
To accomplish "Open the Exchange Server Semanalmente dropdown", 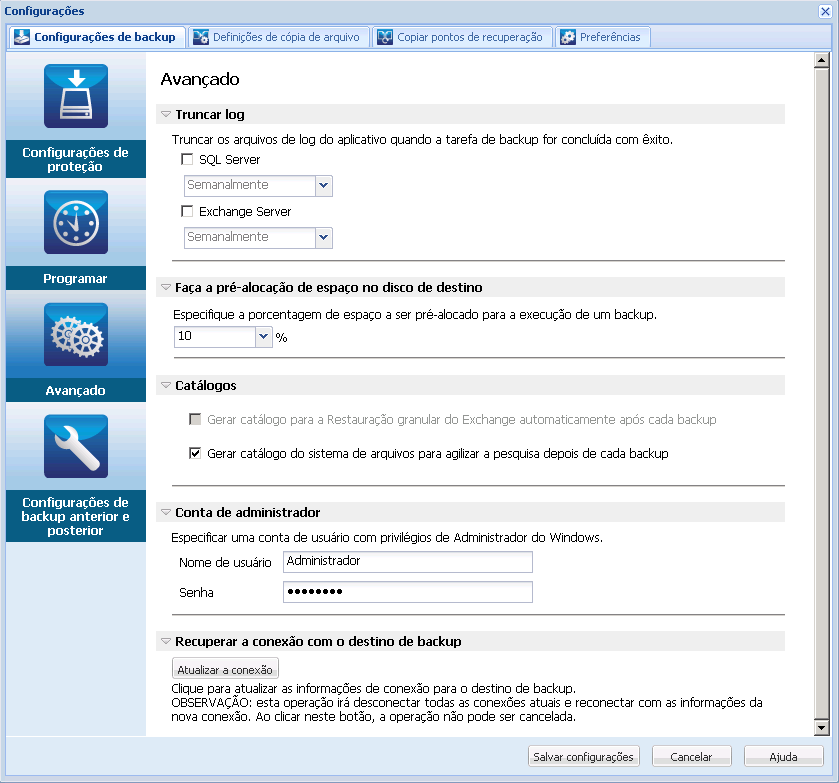I will click(x=323, y=237).
